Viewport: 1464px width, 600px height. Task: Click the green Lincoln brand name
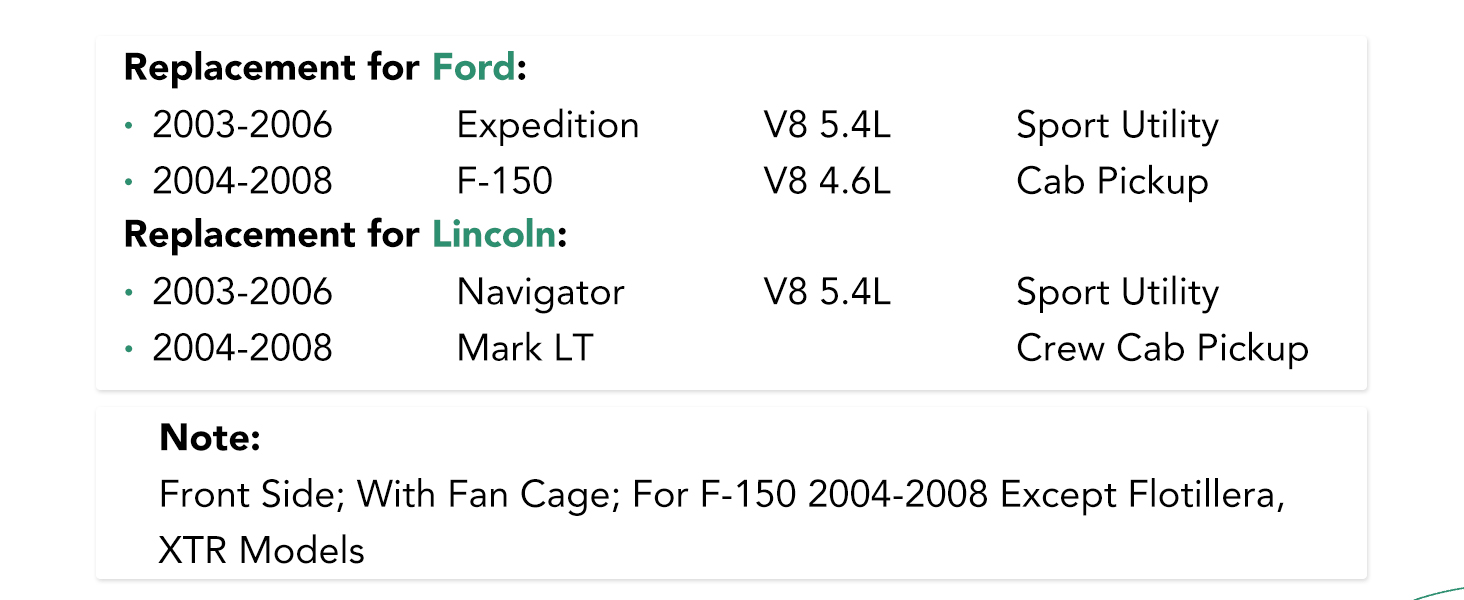coord(495,234)
